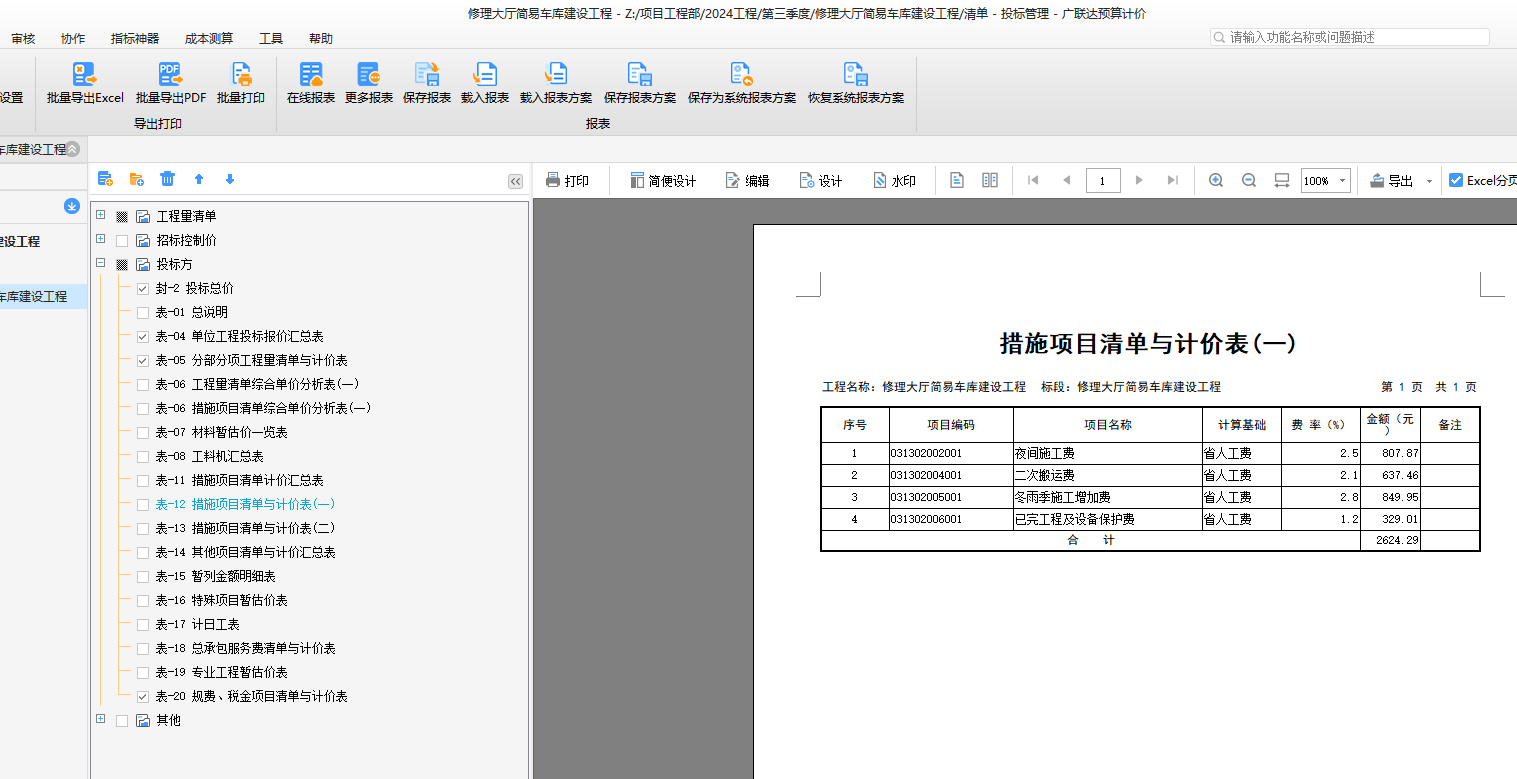This screenshot has height=779, width=1517.
Task: Go to last page icon
Action: 1172,180
